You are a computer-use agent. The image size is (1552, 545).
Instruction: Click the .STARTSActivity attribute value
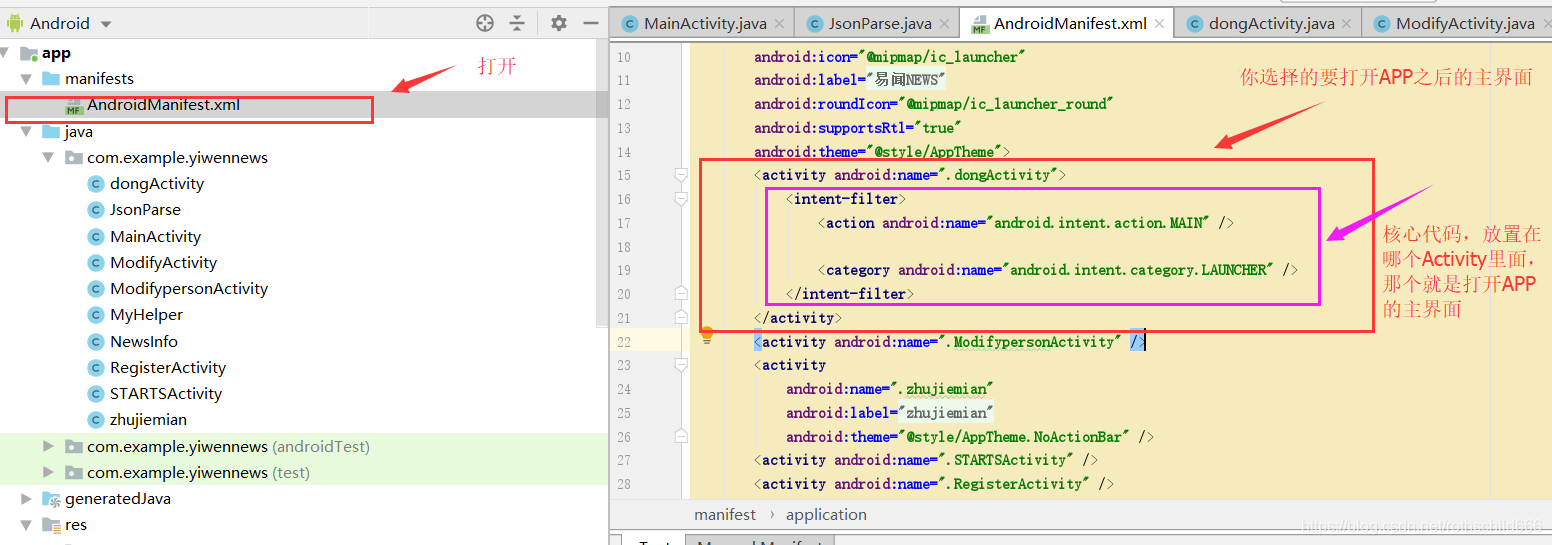tap(1008, 460)
